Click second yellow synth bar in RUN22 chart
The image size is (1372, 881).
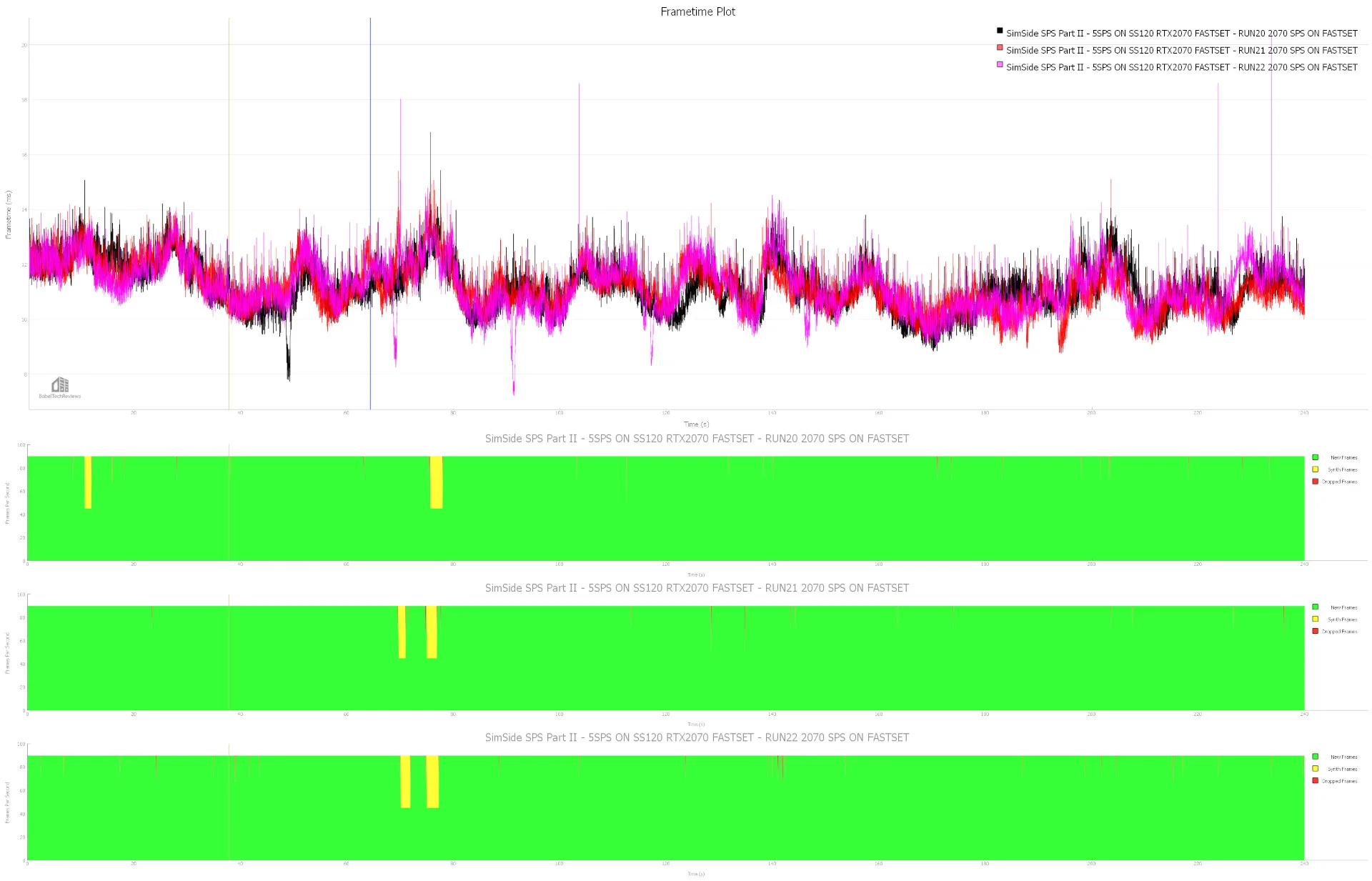pos(432,782)
